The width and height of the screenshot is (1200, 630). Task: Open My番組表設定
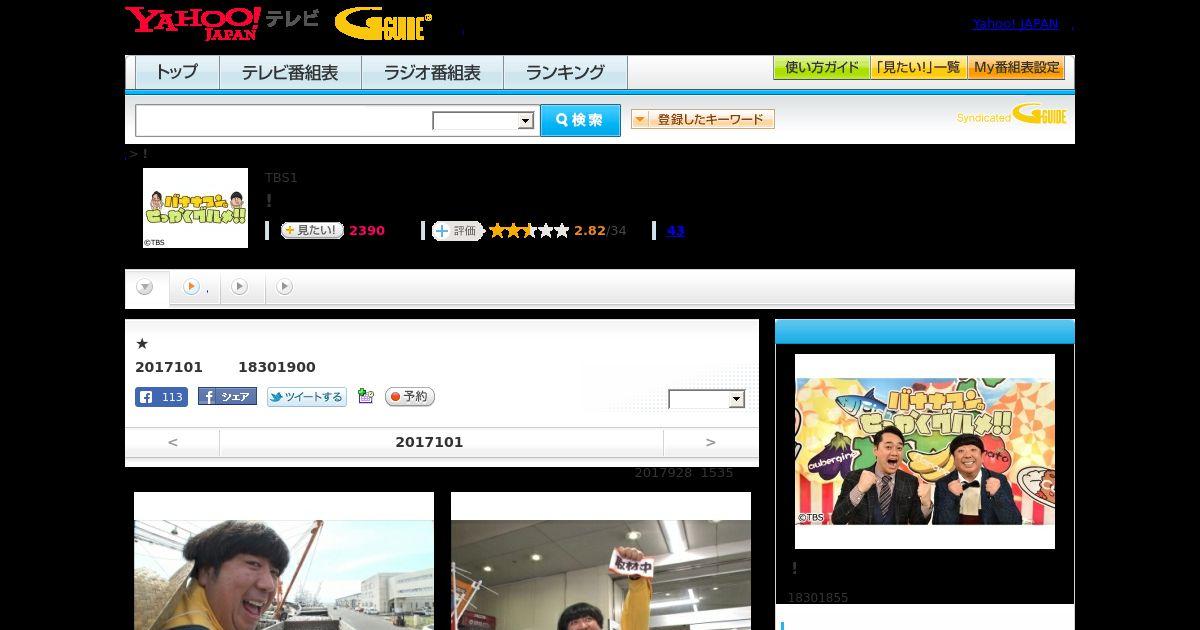[x=1016, y=68]
